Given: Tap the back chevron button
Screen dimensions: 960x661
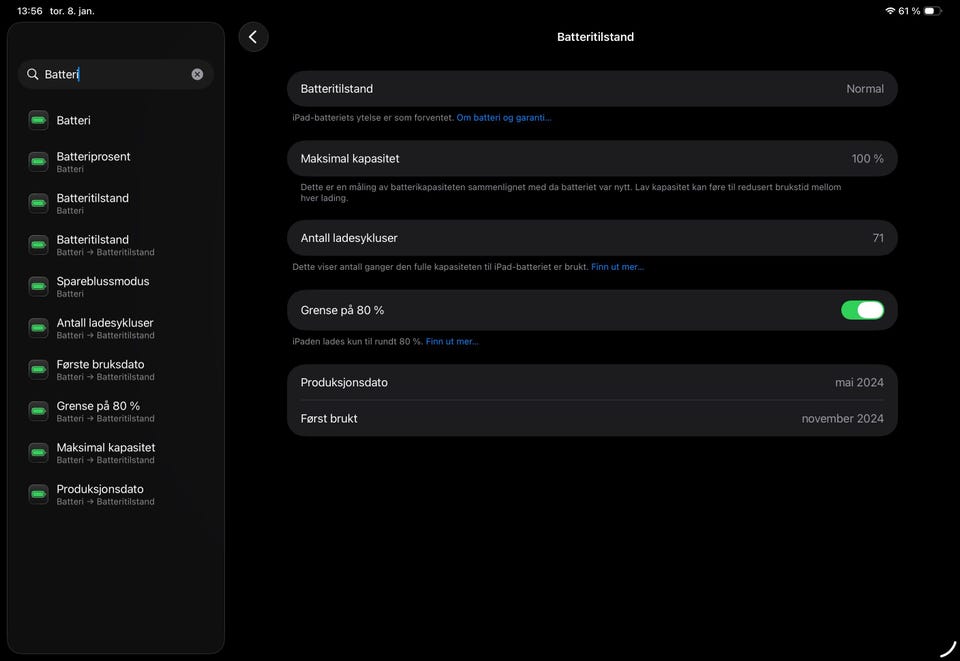Looking at the screenshot, I should [253, 37].
